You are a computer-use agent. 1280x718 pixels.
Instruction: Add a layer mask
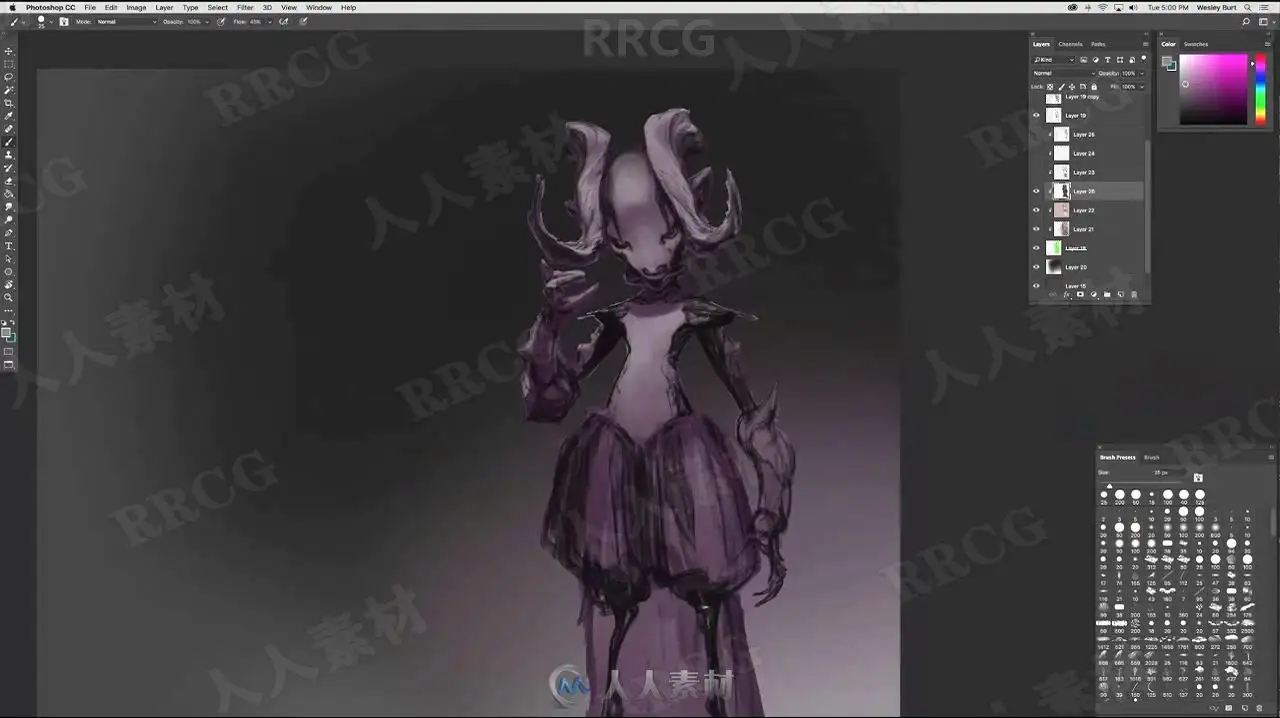click(x=1080, y=294)
